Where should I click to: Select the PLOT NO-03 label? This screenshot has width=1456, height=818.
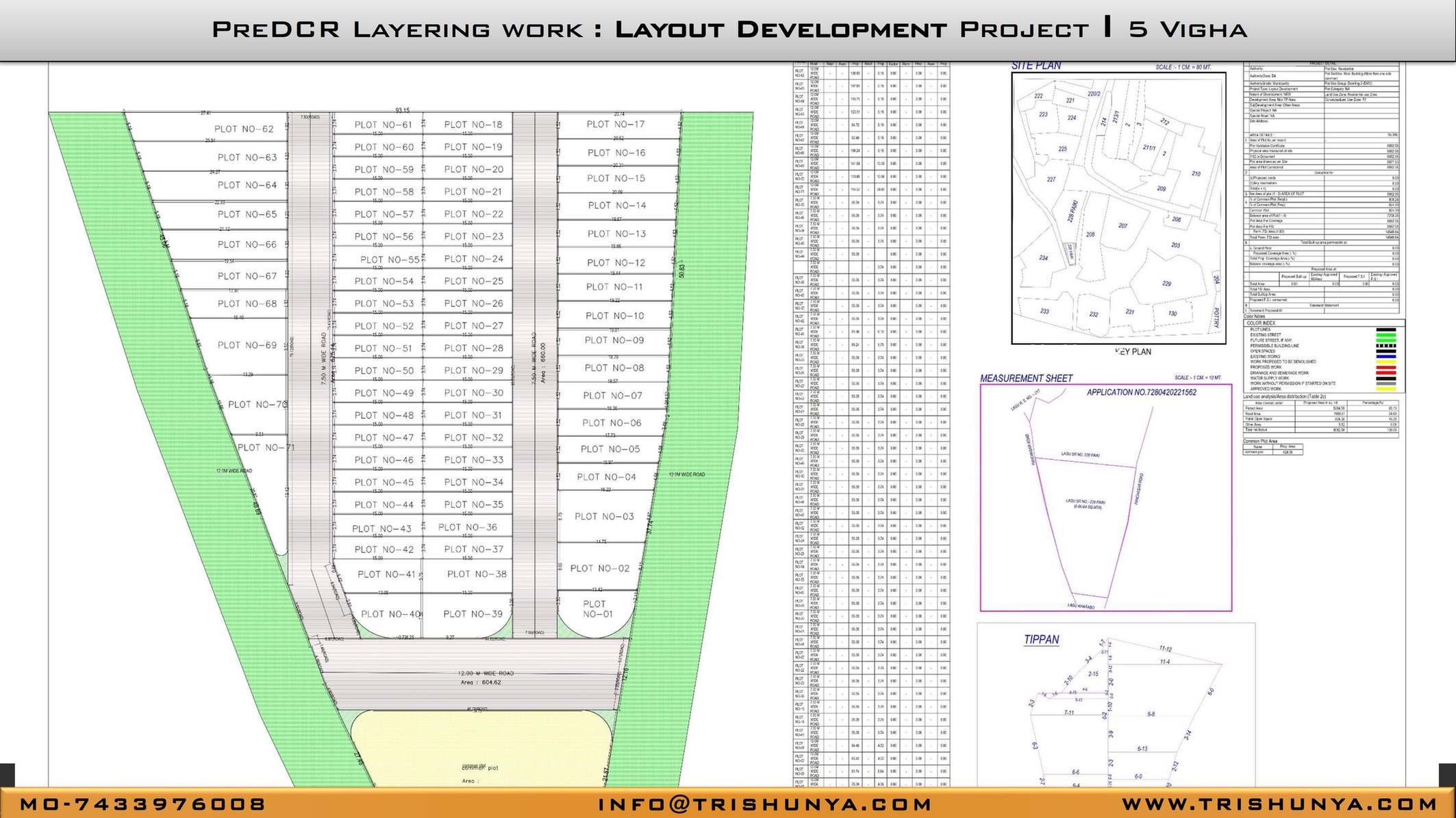click(604, 516)
